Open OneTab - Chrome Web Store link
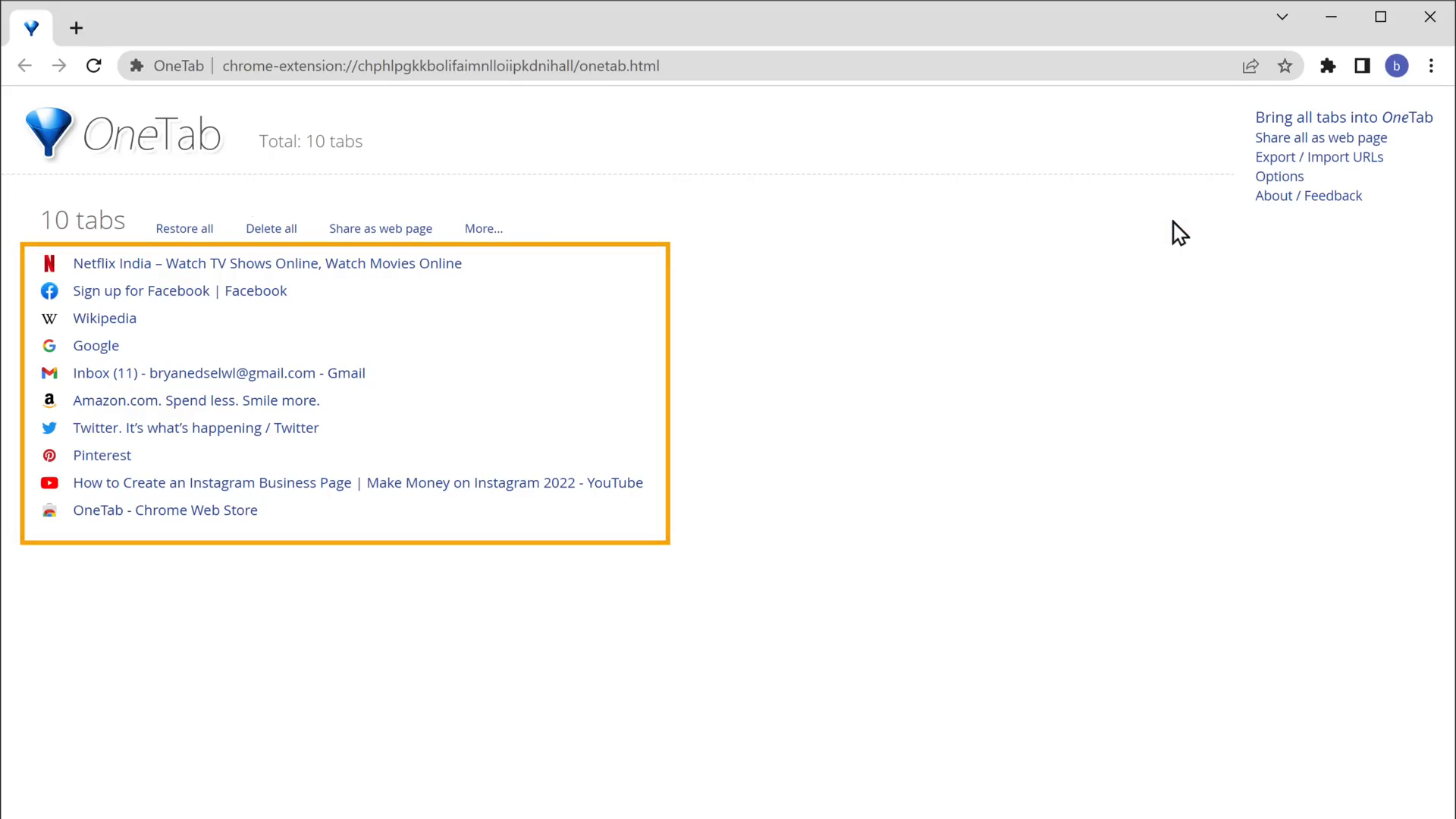1456x819 pixels. click(165, 510)
